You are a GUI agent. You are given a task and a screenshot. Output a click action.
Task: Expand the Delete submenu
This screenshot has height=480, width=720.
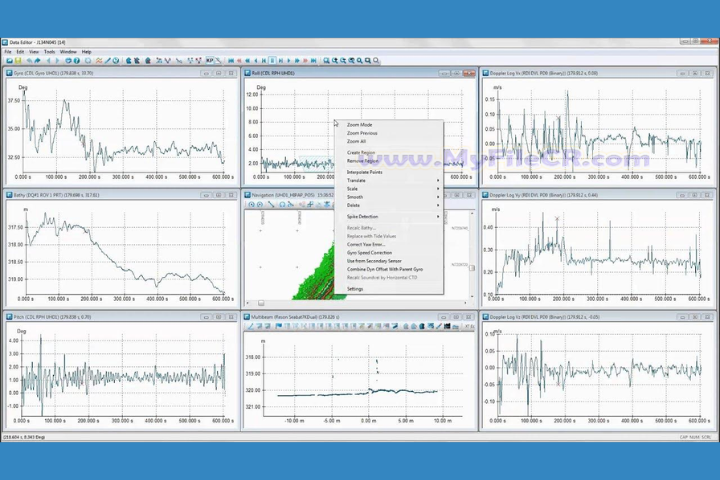[x=388, y=205]
